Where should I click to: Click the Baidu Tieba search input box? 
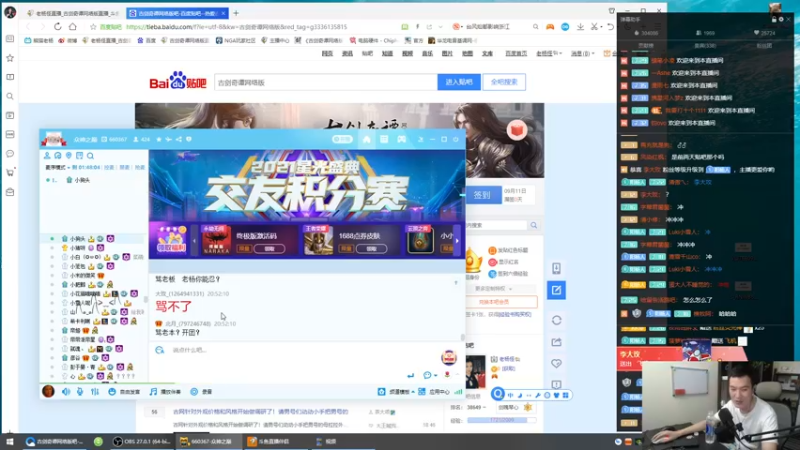click(x=326, y=82)
